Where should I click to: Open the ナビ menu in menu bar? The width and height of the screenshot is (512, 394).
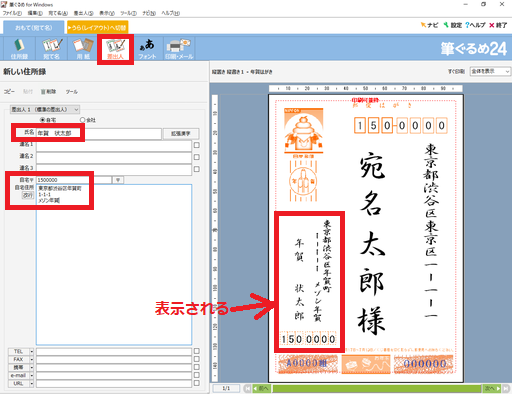click(x=149, y=13)
